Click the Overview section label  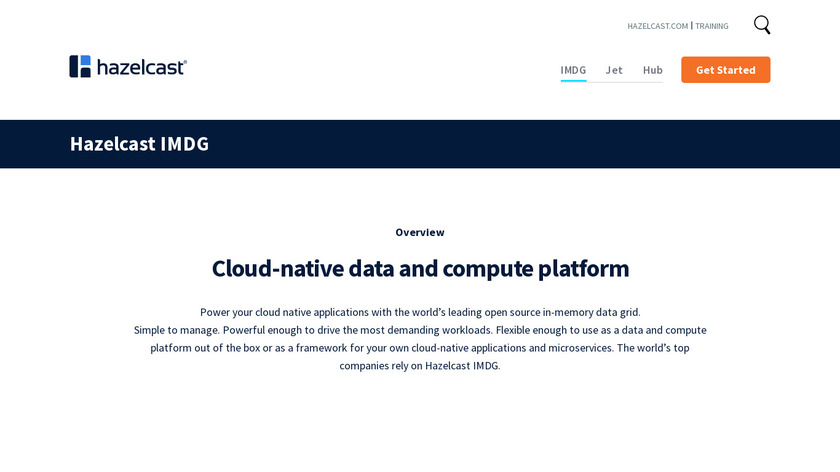click(x=420, y=232)
